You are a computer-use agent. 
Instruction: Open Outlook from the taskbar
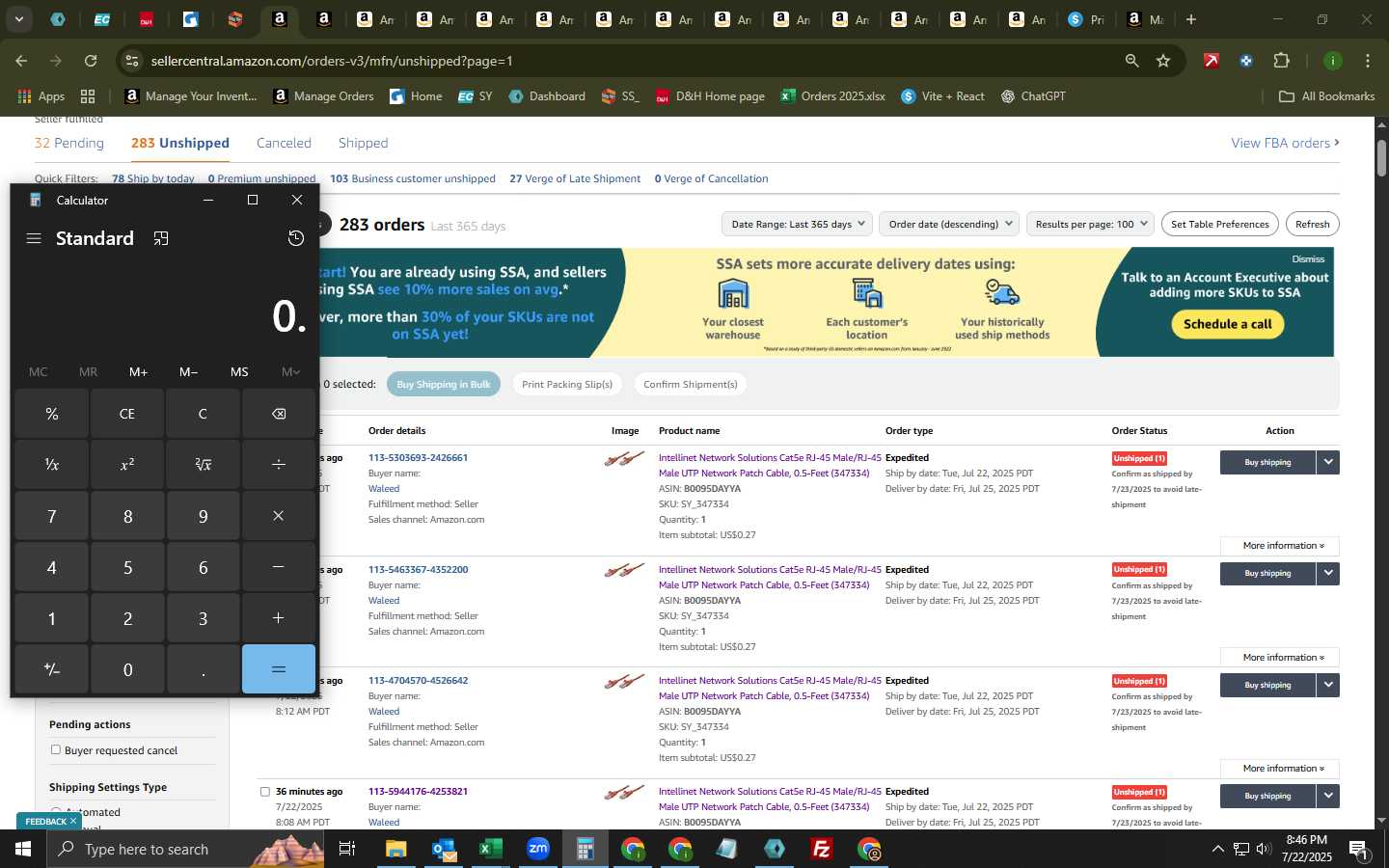443,849
